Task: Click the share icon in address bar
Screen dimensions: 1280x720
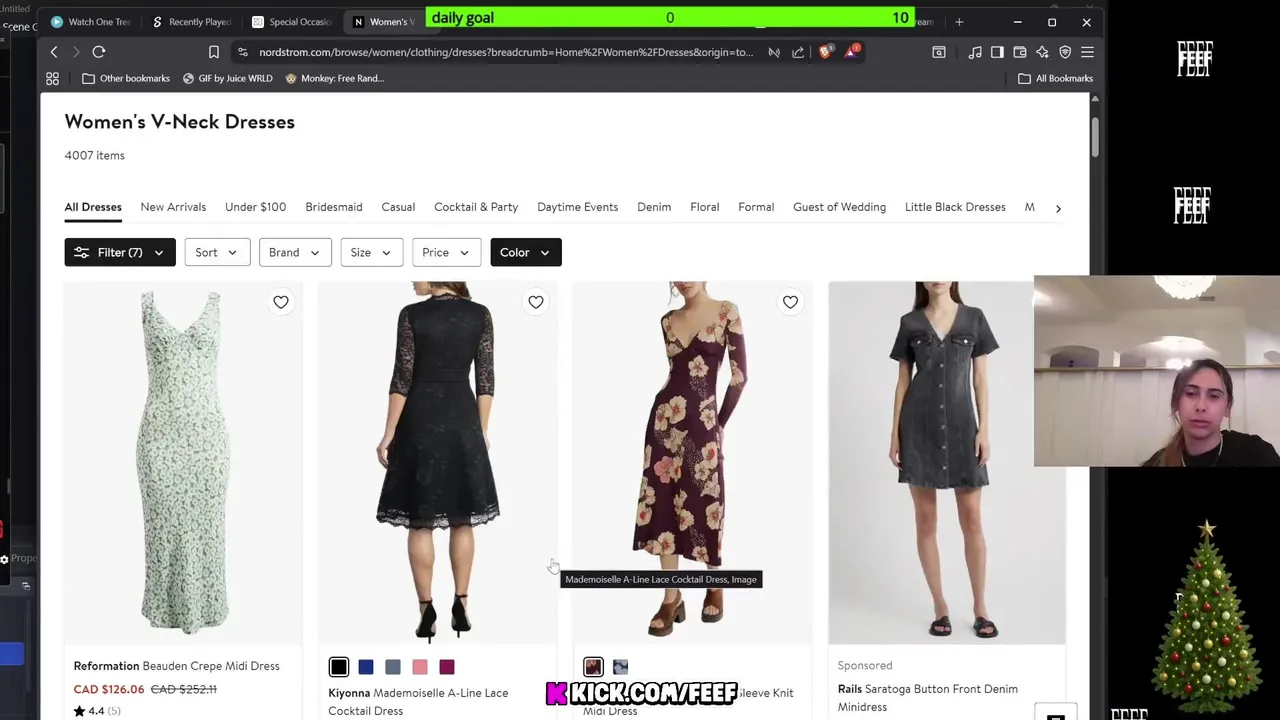Action: (x=798, y=52)
